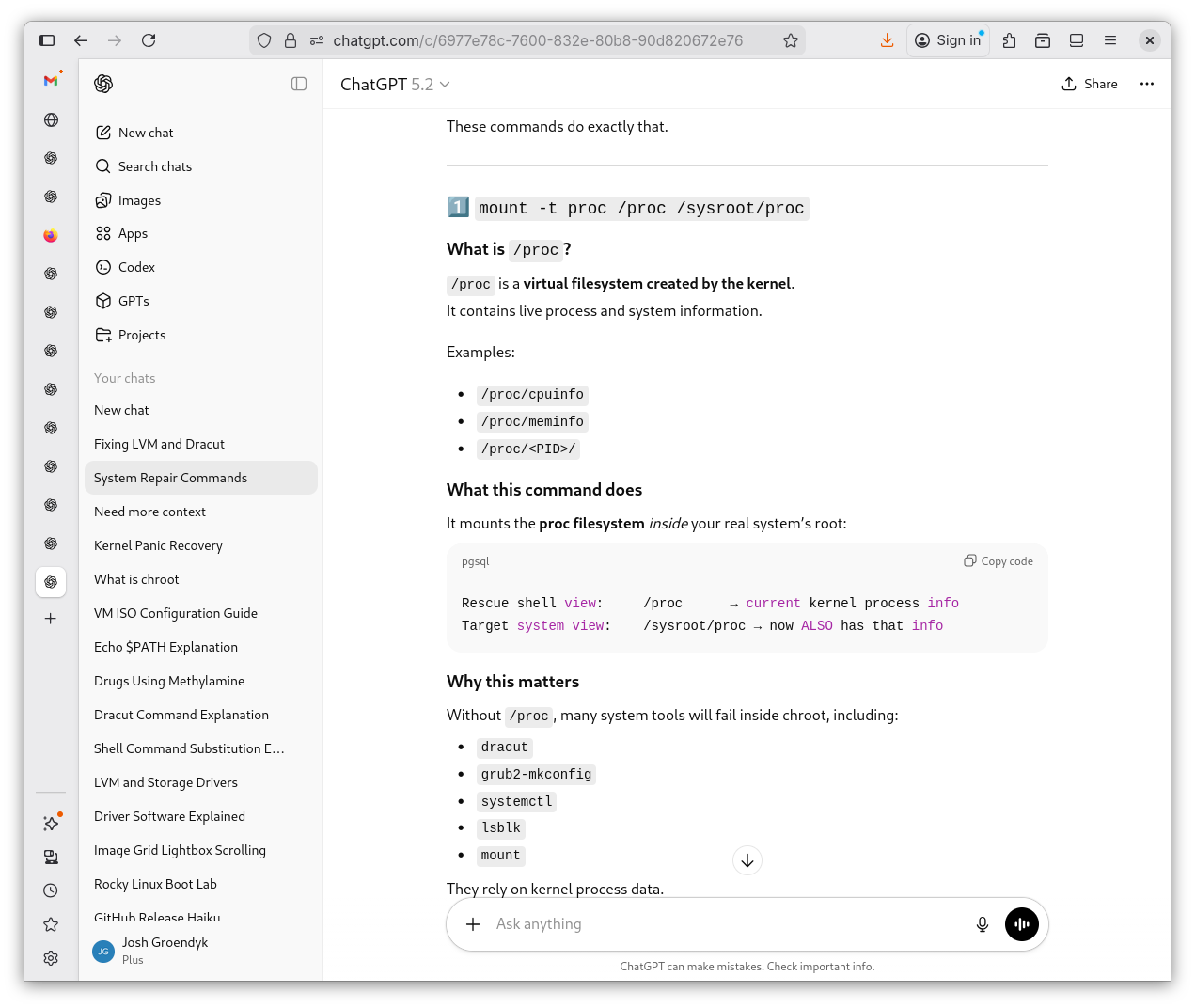Expand the ChatGPT 5.2 model selector
This screenshot has width=1195, height=1008.
point(395,85)
